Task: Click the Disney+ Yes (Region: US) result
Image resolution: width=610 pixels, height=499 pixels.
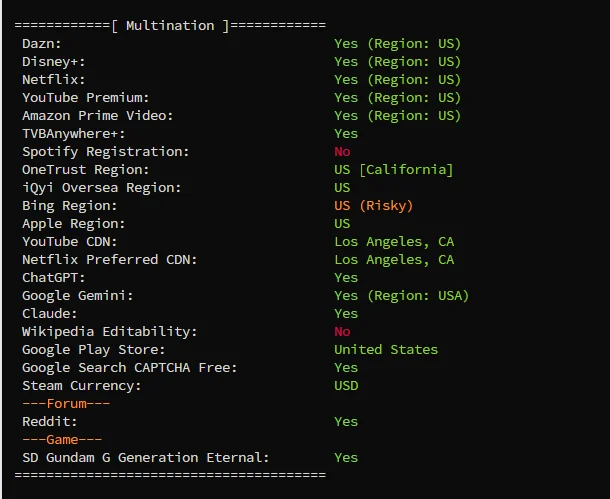Action: point(398,61)
